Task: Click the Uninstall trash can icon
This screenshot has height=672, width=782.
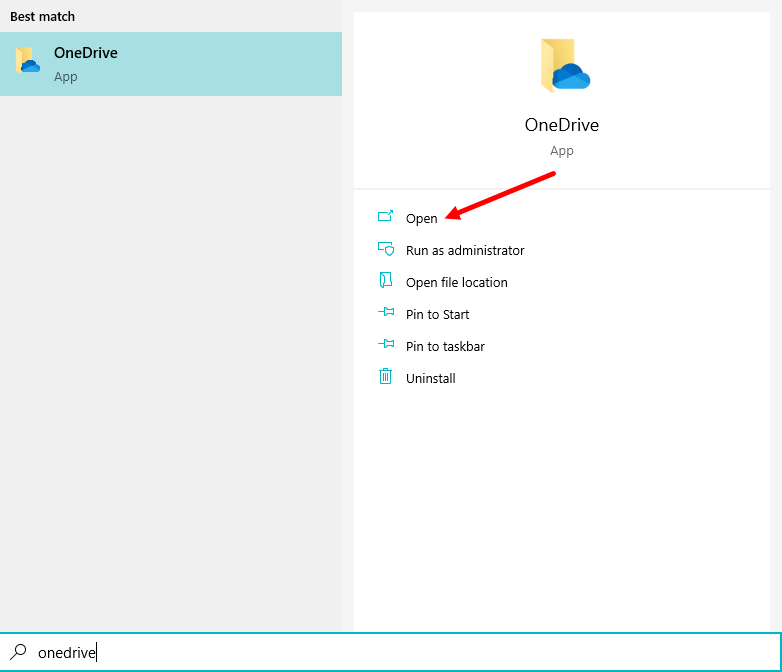Action: click(x=386, y=376)
